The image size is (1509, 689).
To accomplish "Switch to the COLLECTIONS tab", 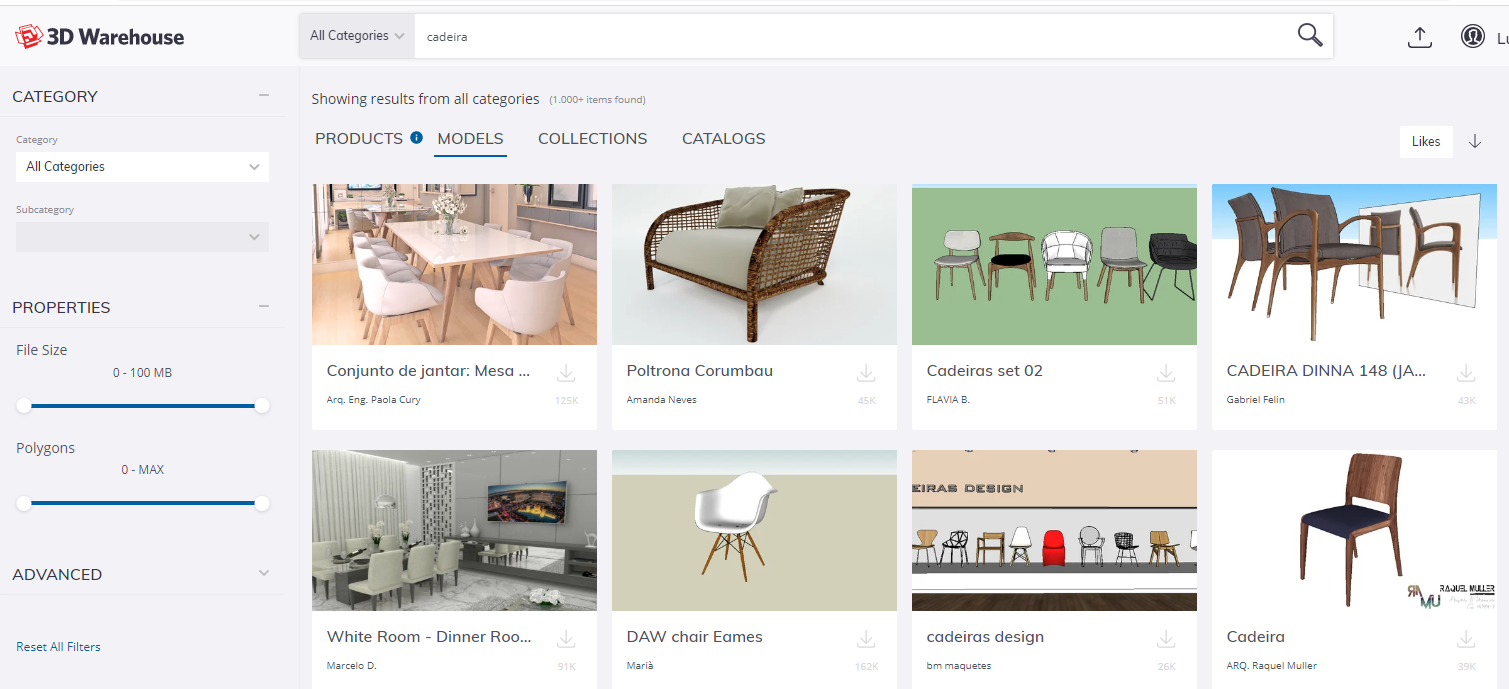I will [592, 138].
